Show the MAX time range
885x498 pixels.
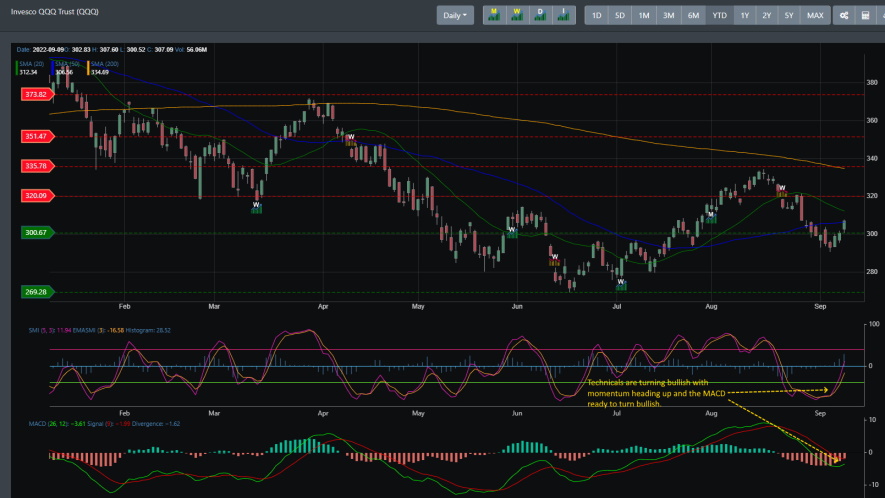pos(815,15)
